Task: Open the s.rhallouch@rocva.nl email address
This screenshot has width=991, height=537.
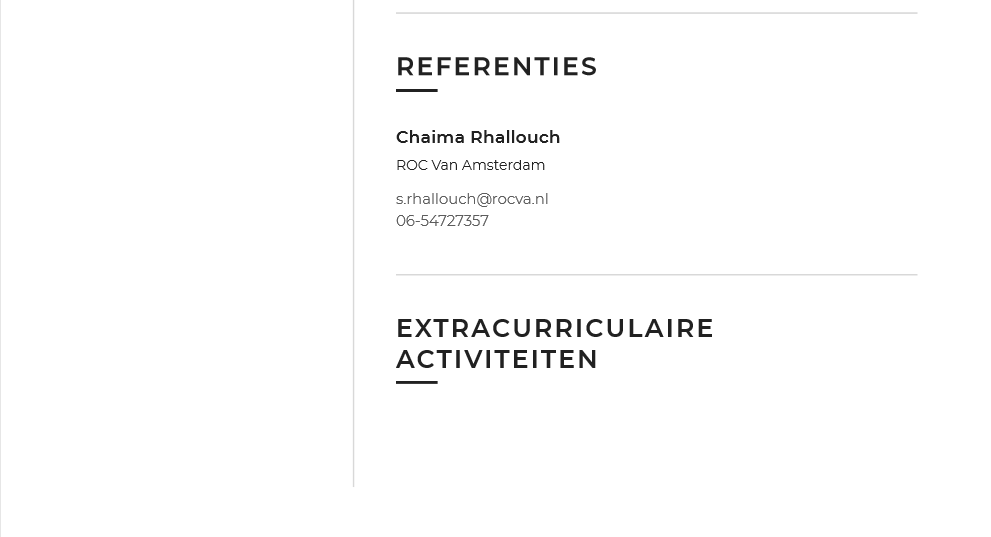Action: click(x=472, y=199)
